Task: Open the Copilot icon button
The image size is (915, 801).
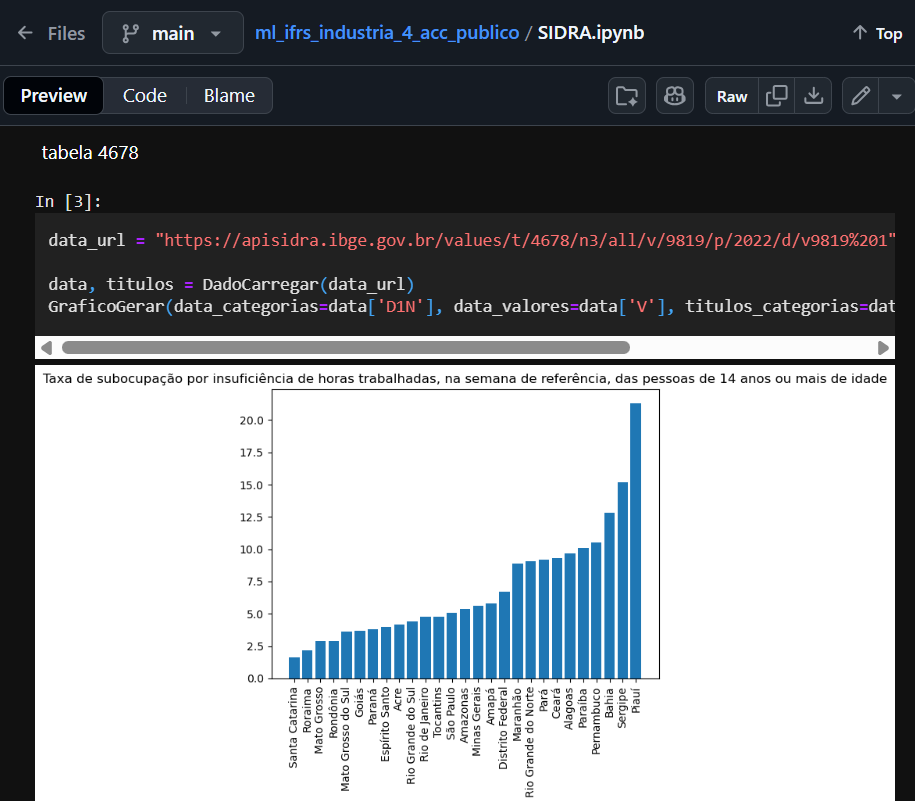Action: (675, 96)
